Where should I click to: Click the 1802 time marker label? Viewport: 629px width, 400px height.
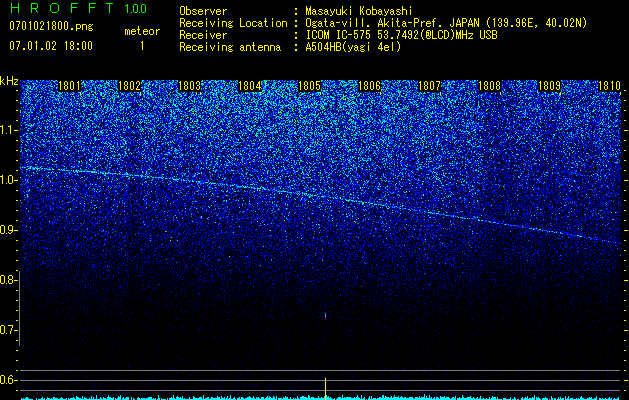coord(130,86)
